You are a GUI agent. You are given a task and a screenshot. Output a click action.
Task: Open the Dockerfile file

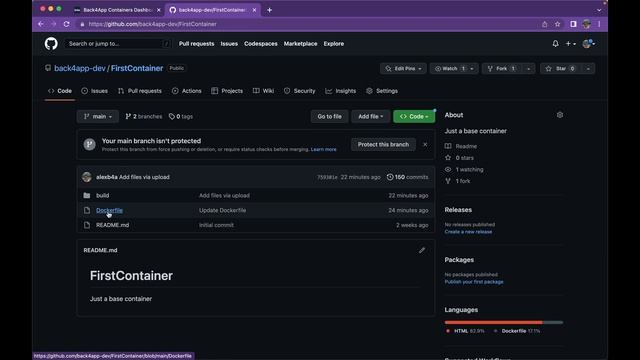109,210
